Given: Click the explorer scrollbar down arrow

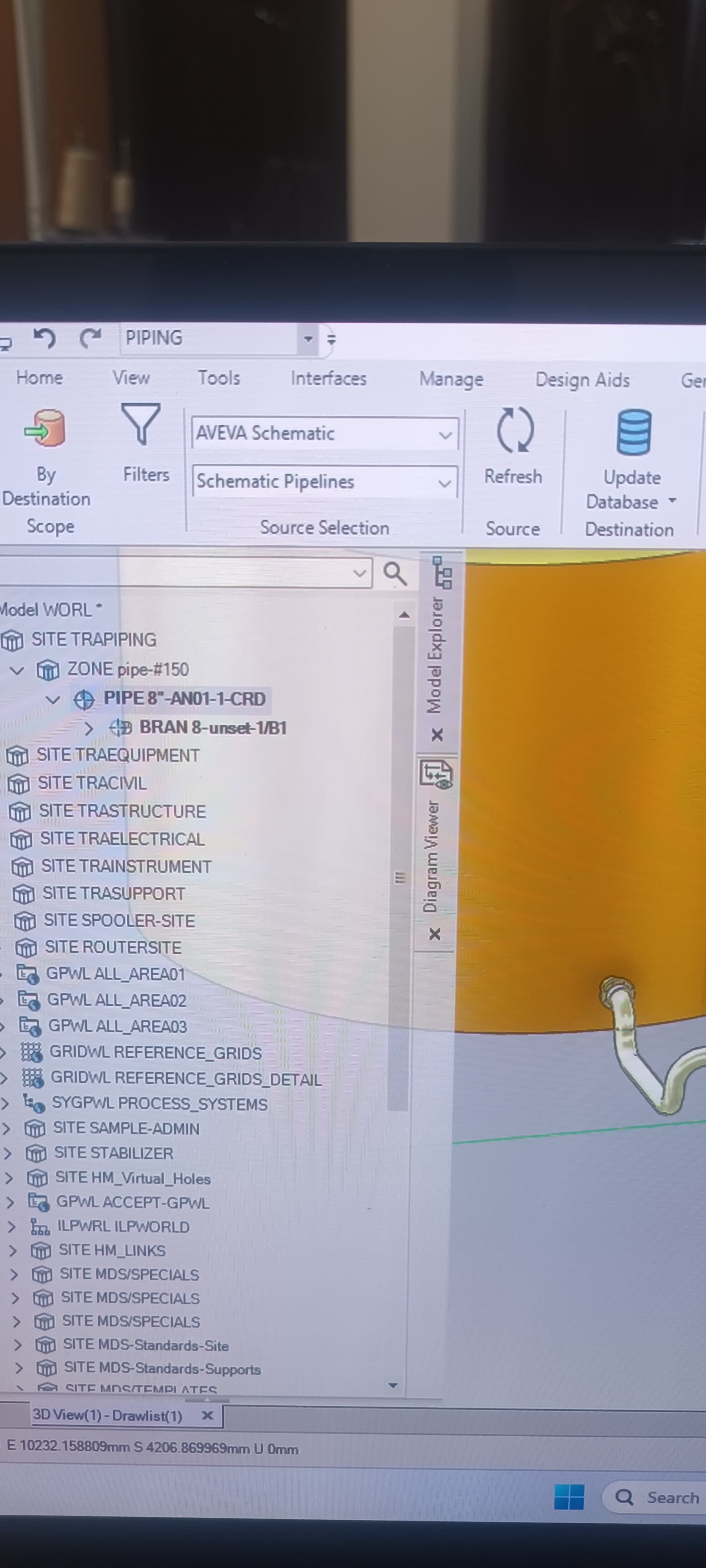Looking at the screenshot, I should point(393,1385).
